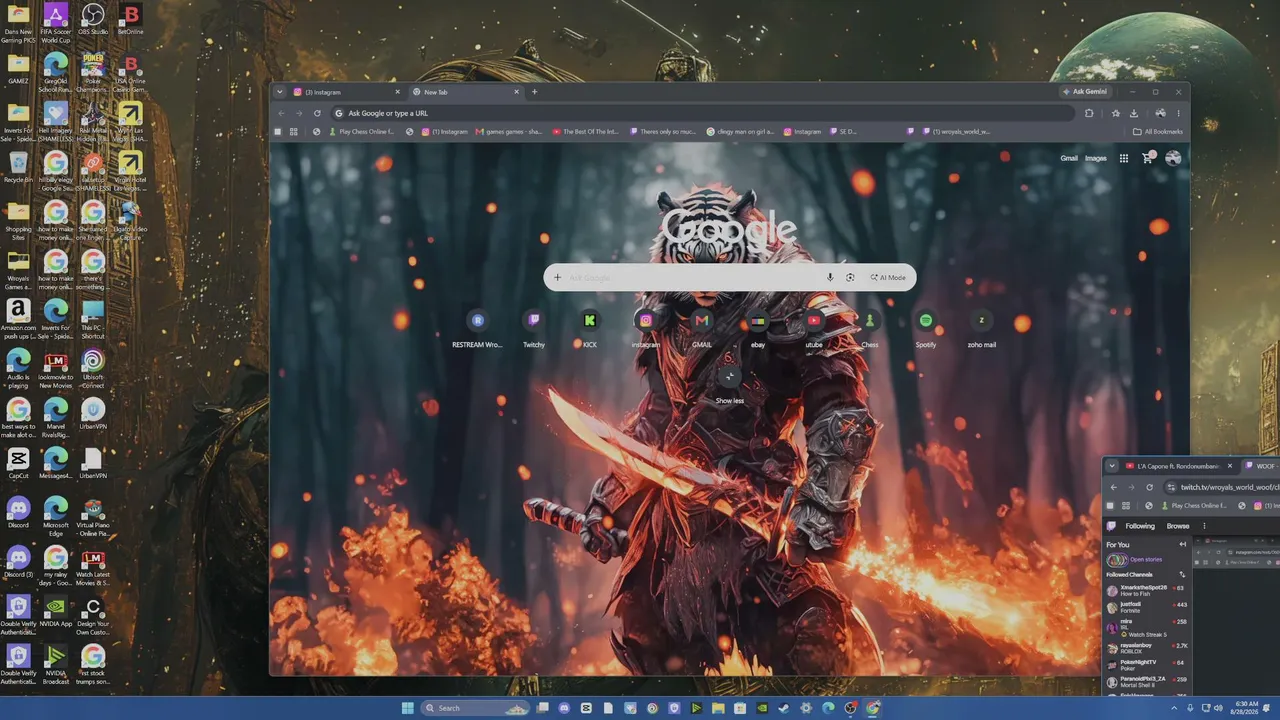Open the zoho mail shortcut tile

coord(982,329)
